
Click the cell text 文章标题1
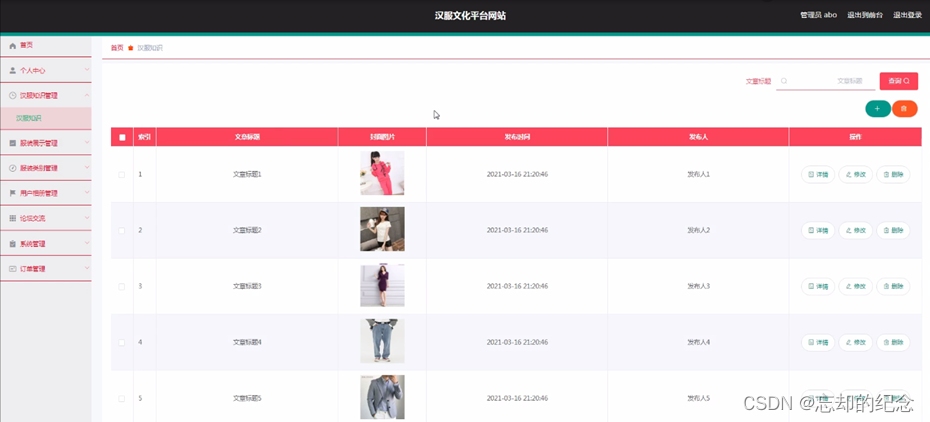point(247,174)
